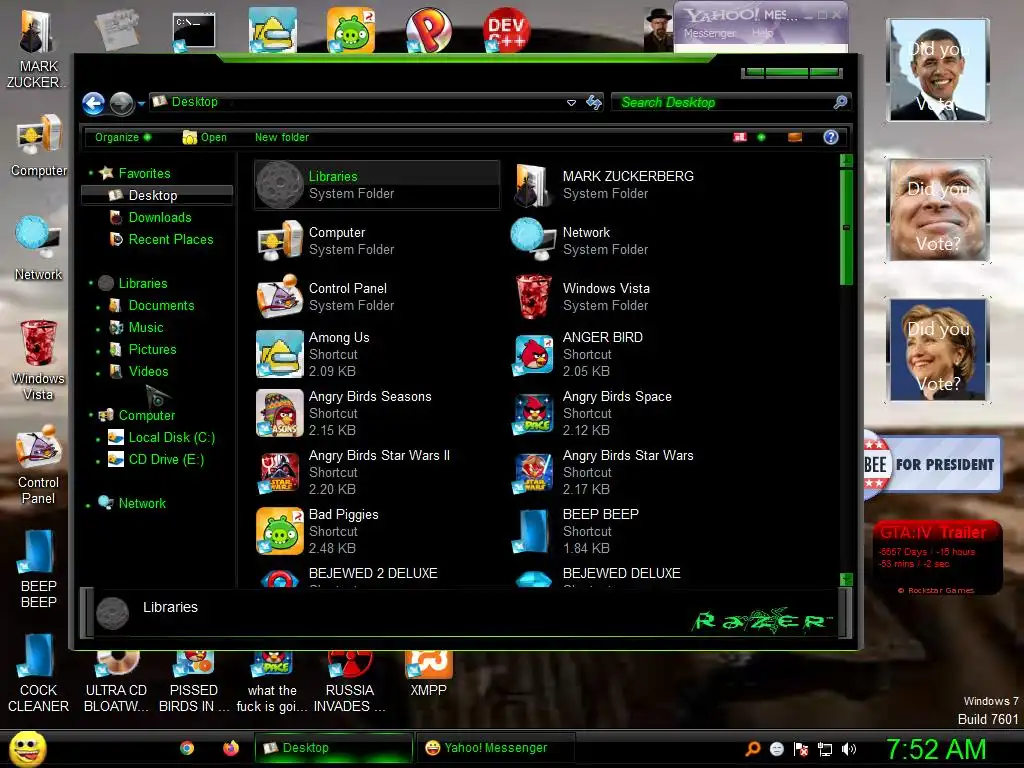Open Help menu in Yahoo Messenger window
Screen dimensions: 1024x768
761,33
